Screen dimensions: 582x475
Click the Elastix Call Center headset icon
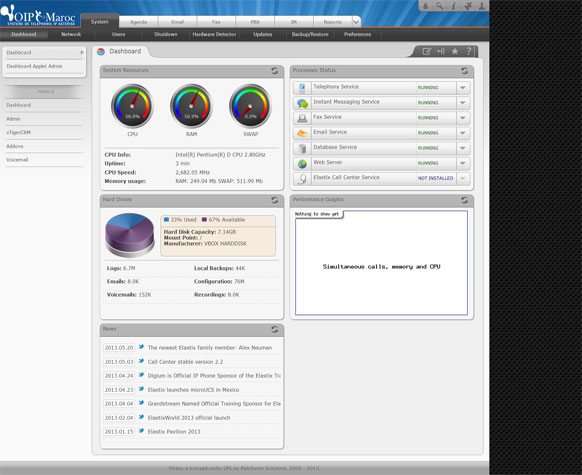point(302,179)
